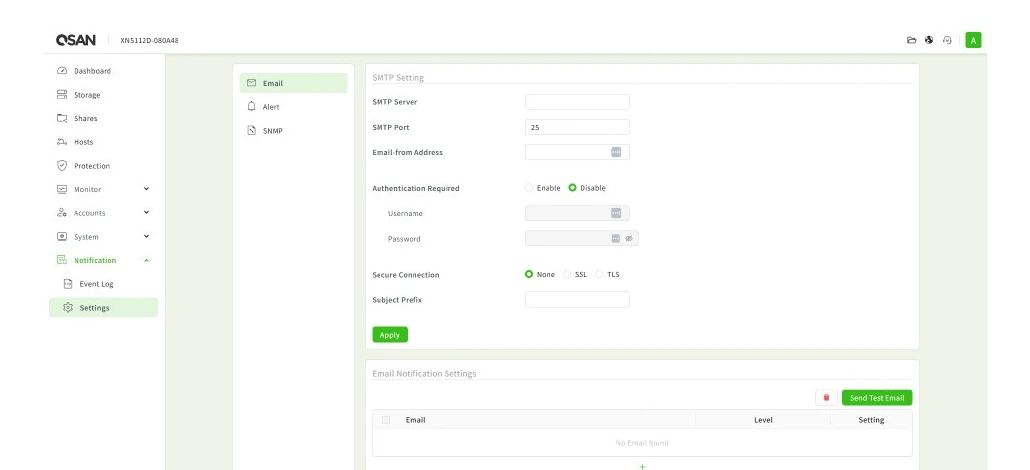Click the Subject Prefix input field

point(577,300)
